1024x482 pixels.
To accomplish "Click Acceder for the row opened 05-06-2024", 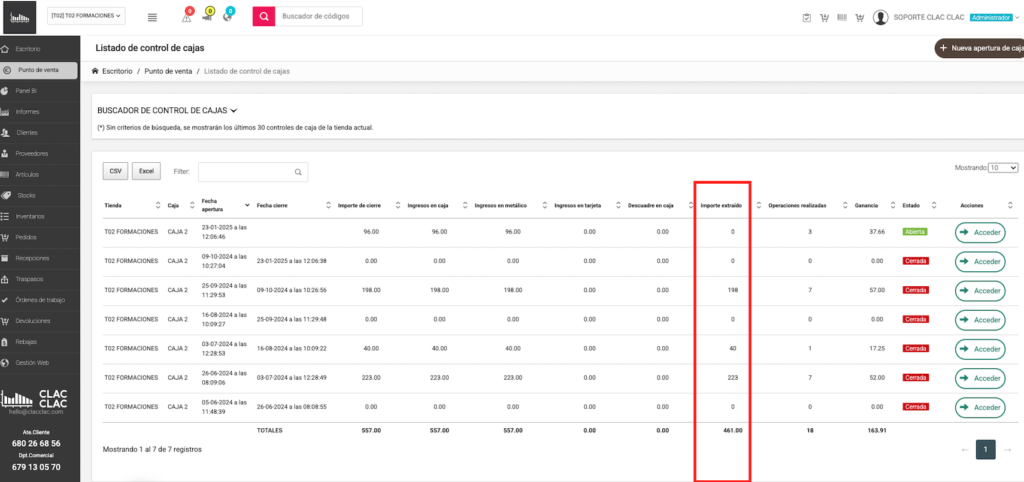I will [x=980, y=408].
